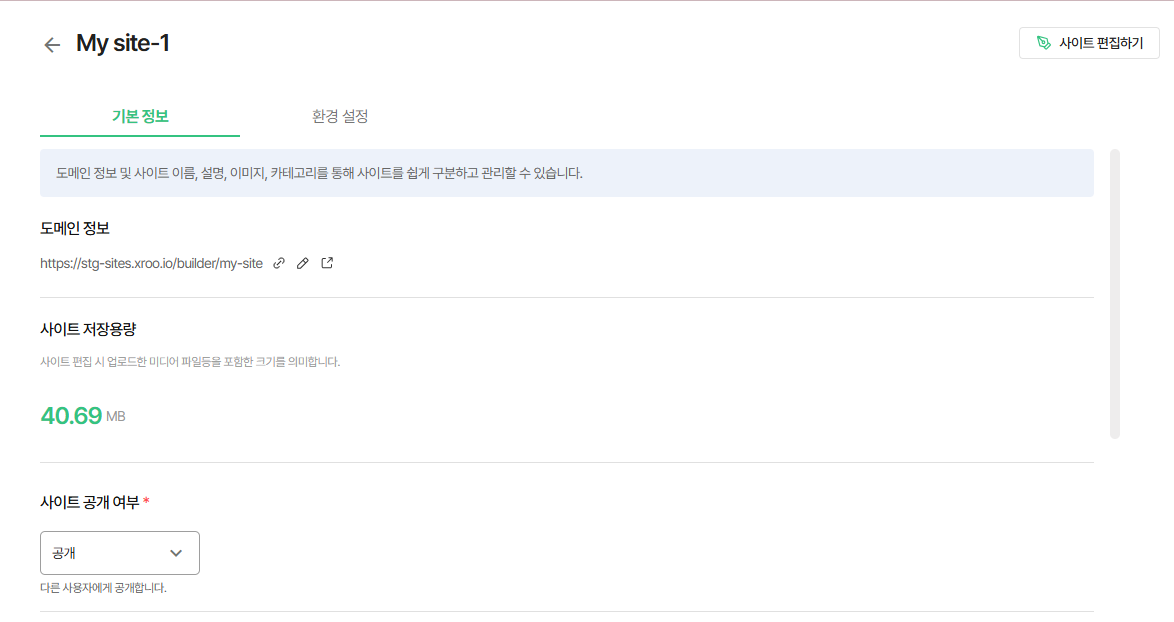Image resolution: width=1174 pixels, height=622 pixels.
Task: Open the 공개 visibility dropdown
Action: coord(120,553)
